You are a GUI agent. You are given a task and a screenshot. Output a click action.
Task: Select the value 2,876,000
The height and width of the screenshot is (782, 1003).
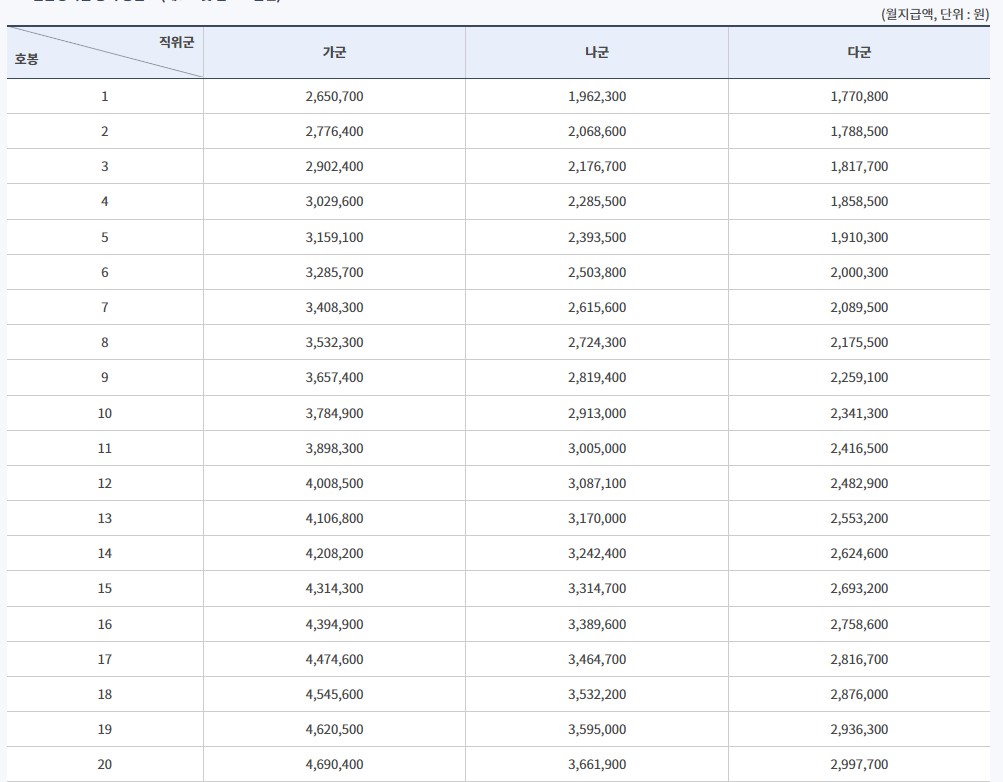coord(859,694)
